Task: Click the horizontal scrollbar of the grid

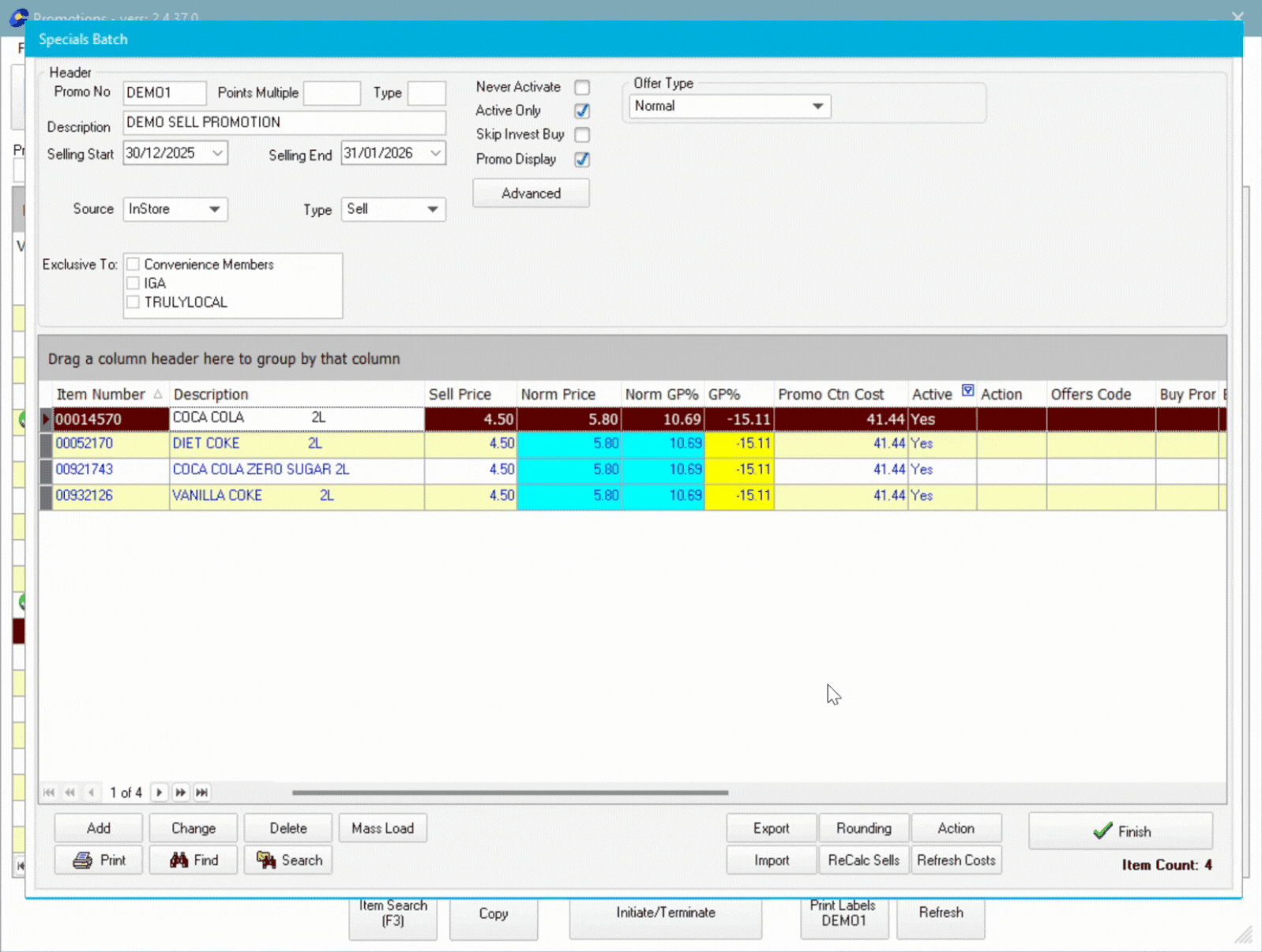Action: pyautogui.click(x=509, y=793)
